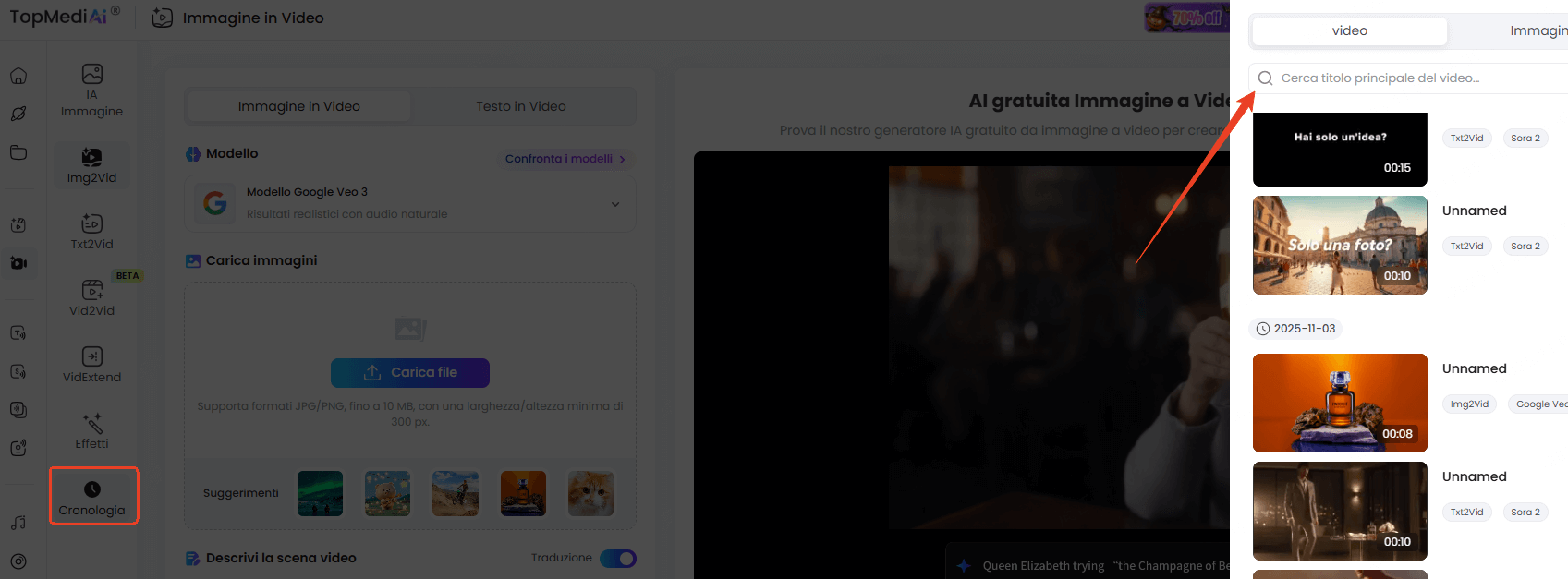Viewport: 1568px width, 579px height.
Task: Select the Img2Vid tool
Action: click(91, 165)
